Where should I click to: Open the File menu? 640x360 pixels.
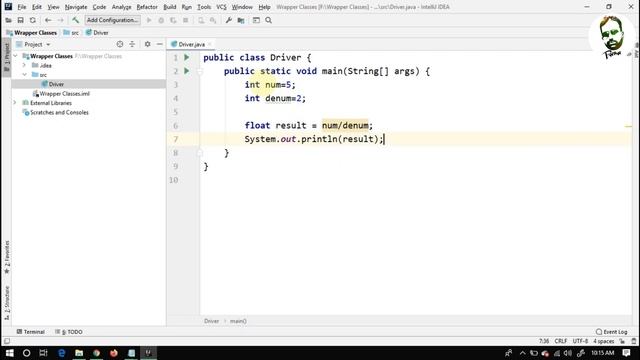coord(22,7)
